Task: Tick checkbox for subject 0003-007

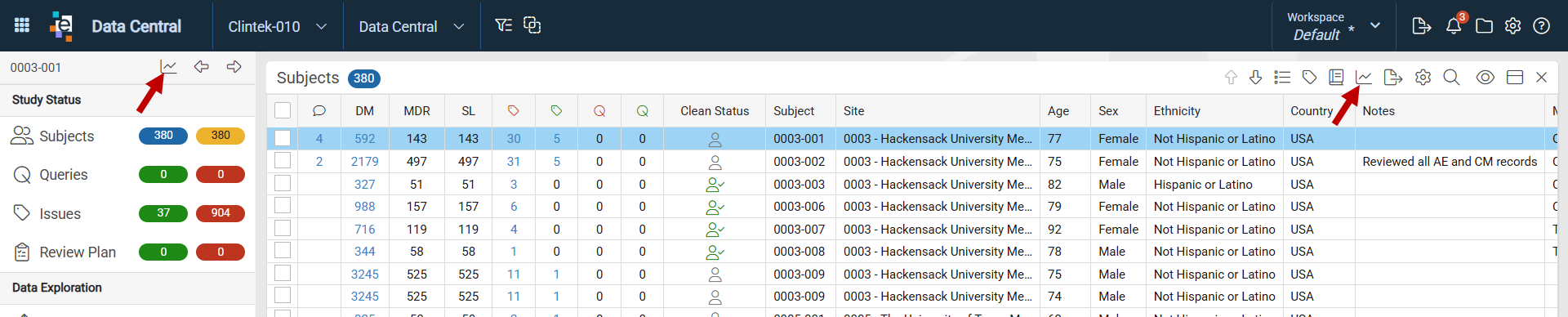Action: click(283, 229)
